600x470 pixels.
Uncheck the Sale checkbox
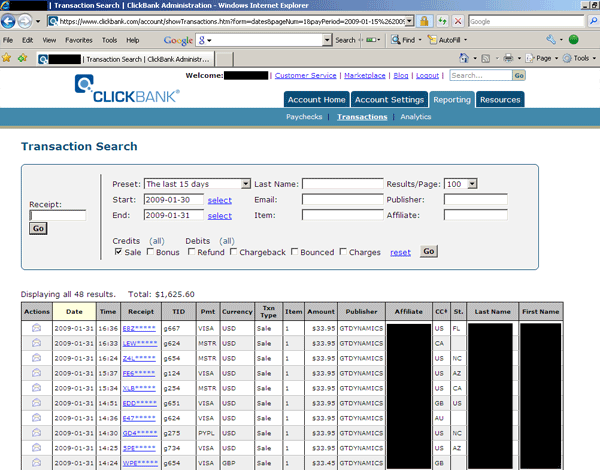coord(118,252)
